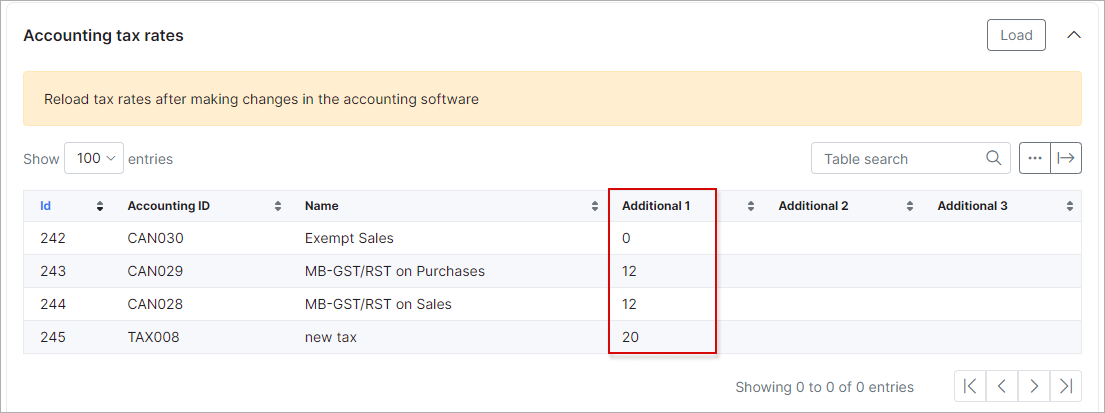This screenshot has height=413, width=1105.
Task: Open the three-dots table options button
Action: pos(1035,158)
